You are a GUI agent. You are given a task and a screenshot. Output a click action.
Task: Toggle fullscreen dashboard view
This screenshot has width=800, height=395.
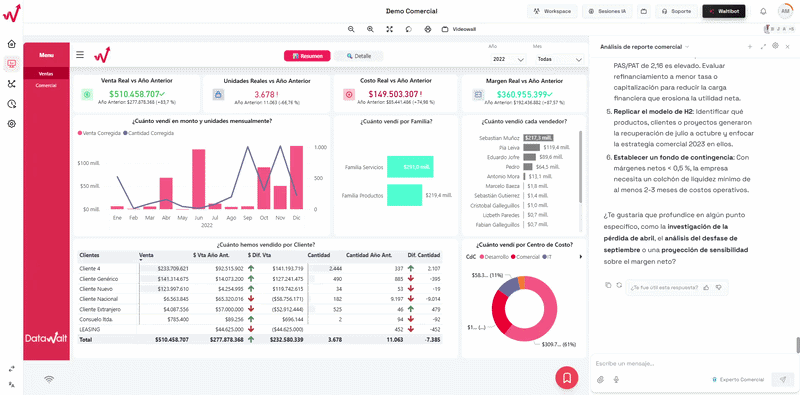[x=390, y=29]
